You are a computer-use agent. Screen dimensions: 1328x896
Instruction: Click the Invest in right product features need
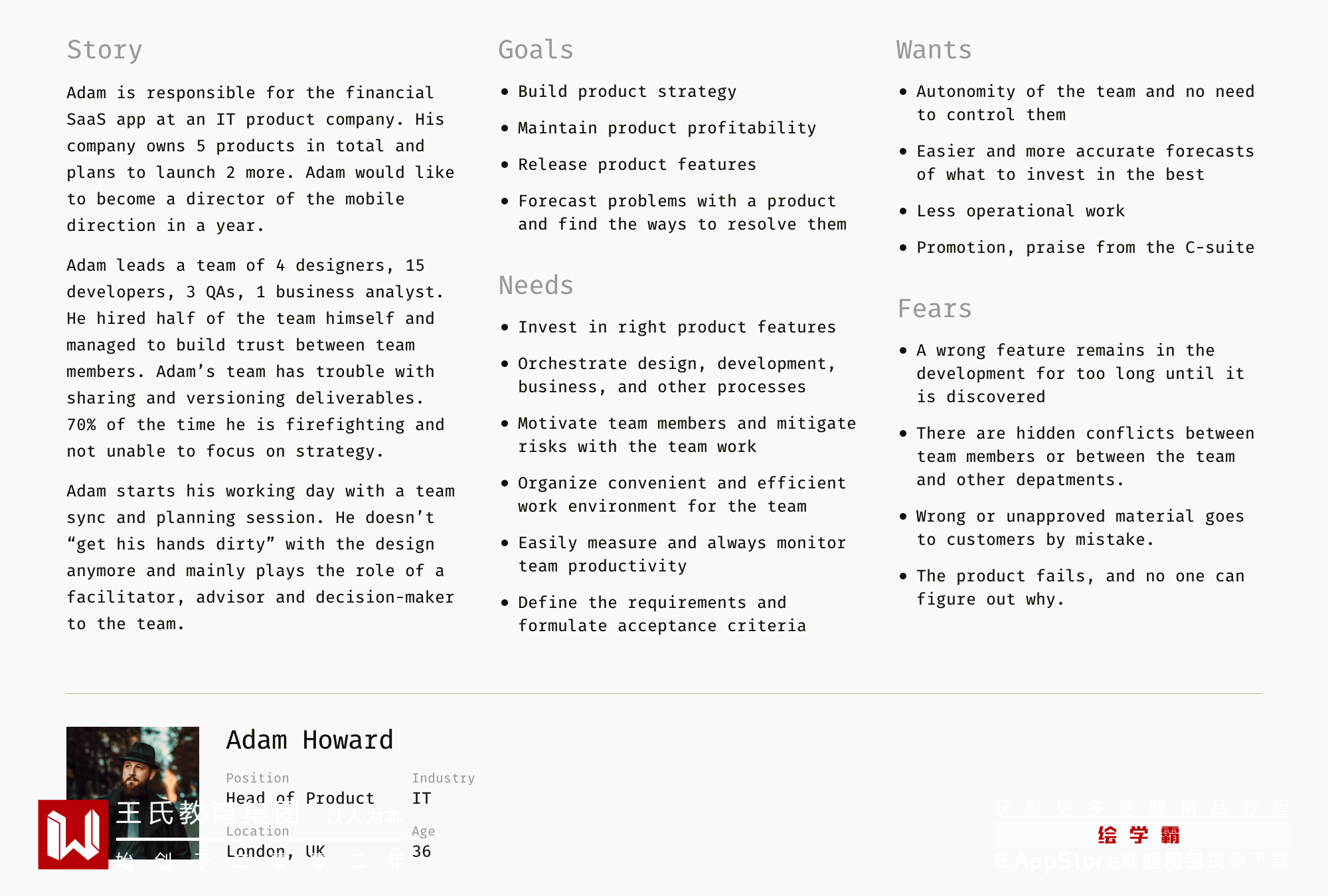coord(676,327)
